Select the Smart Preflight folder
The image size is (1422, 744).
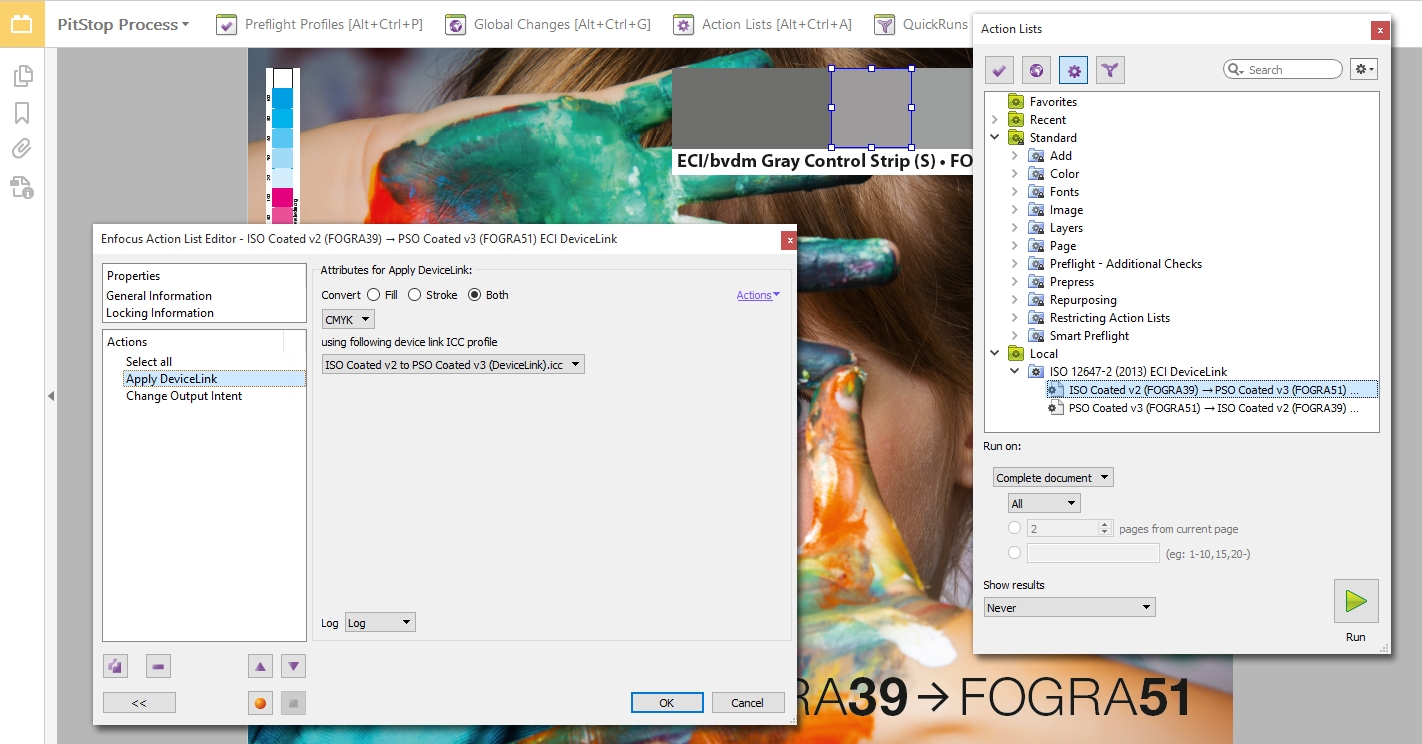pyautogui.click(x=1089, y=336)
